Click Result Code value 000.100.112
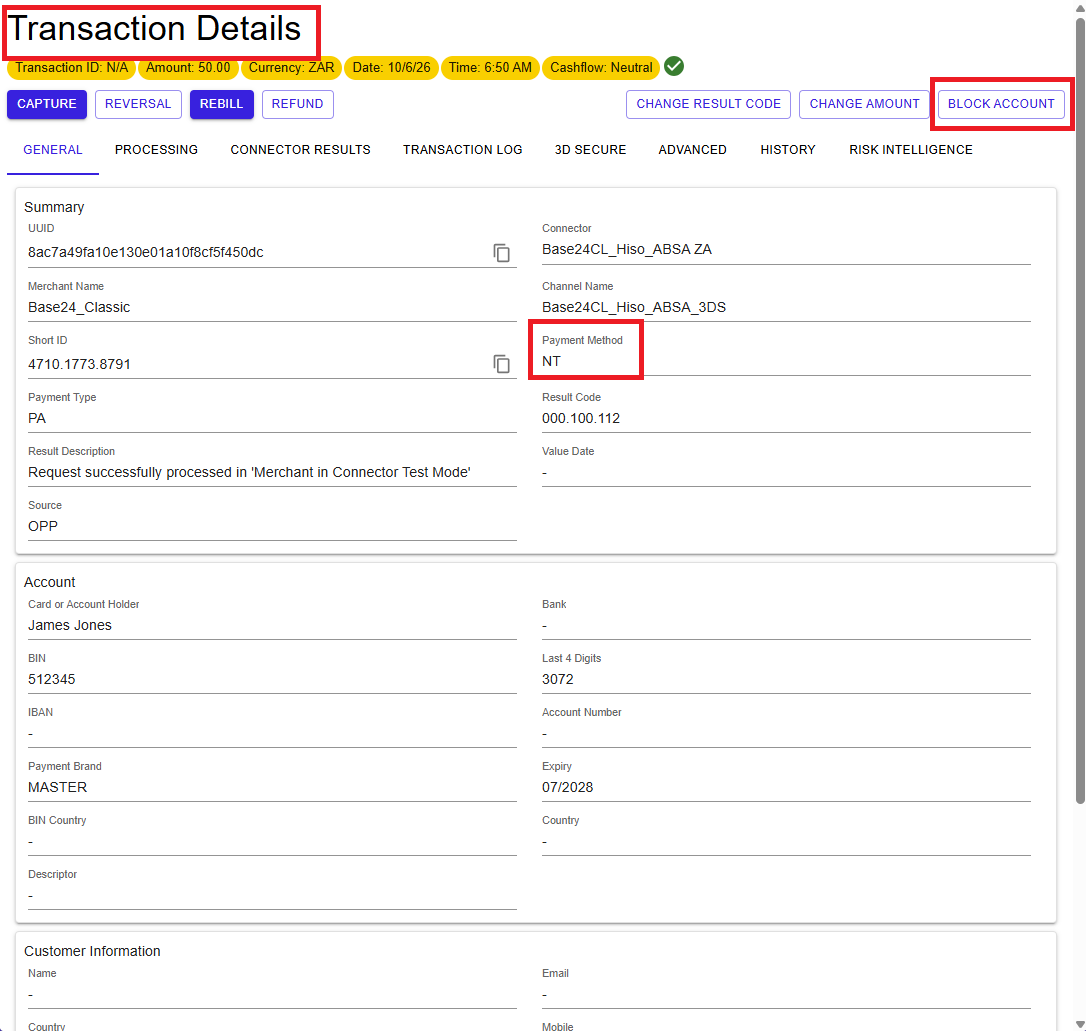Screen dimensions: 1086x1031 click(581, 418)
